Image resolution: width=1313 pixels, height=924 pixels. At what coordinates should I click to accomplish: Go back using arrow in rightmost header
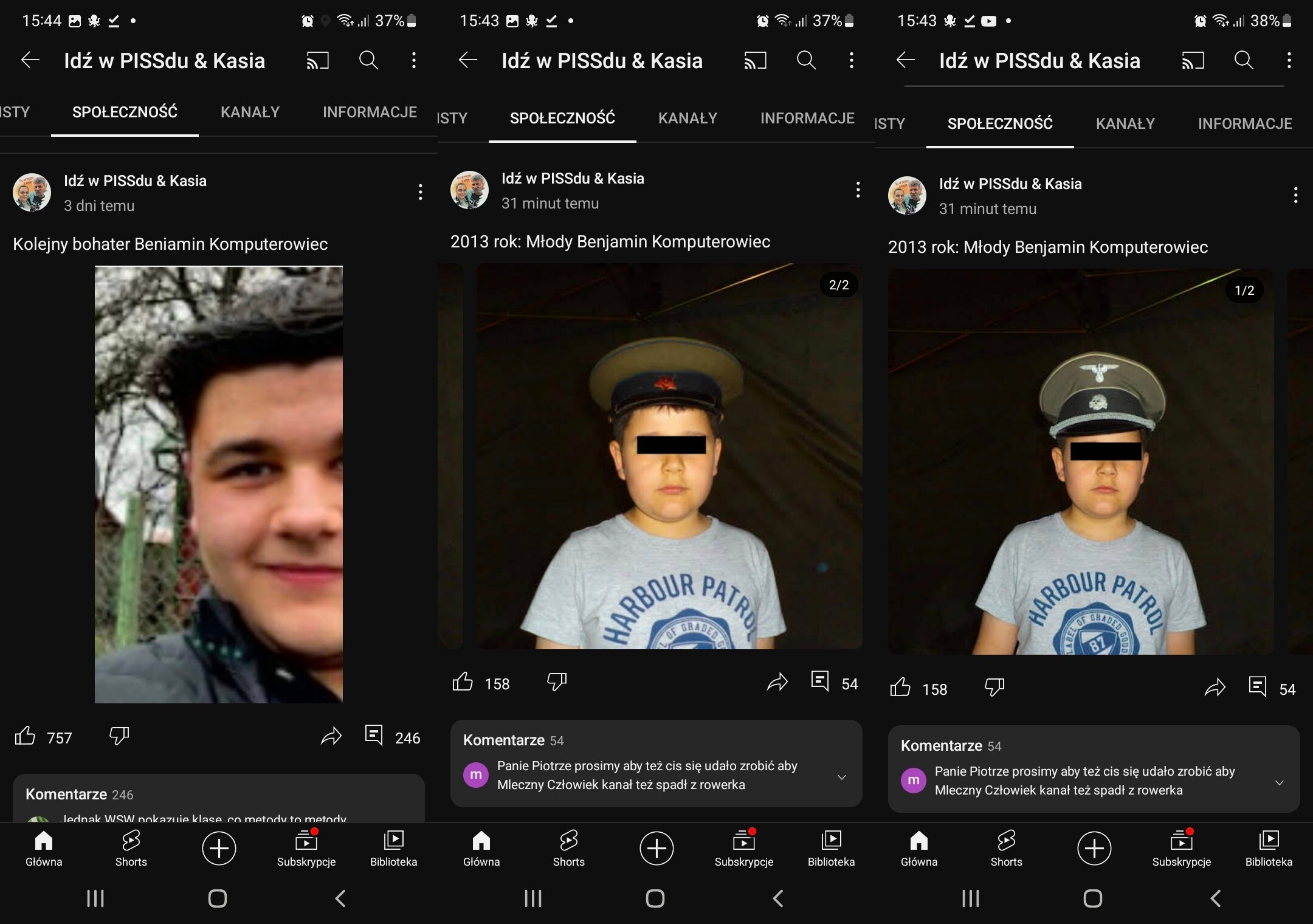click(x=906, y=60)
